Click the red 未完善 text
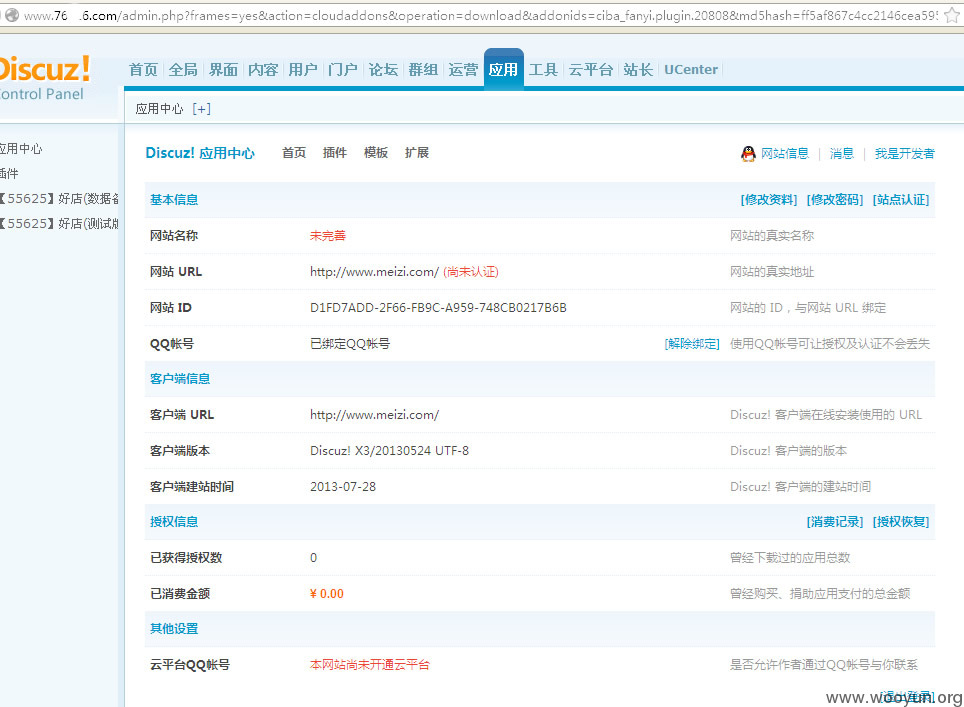The image size is (964, 707). point(328,236)
